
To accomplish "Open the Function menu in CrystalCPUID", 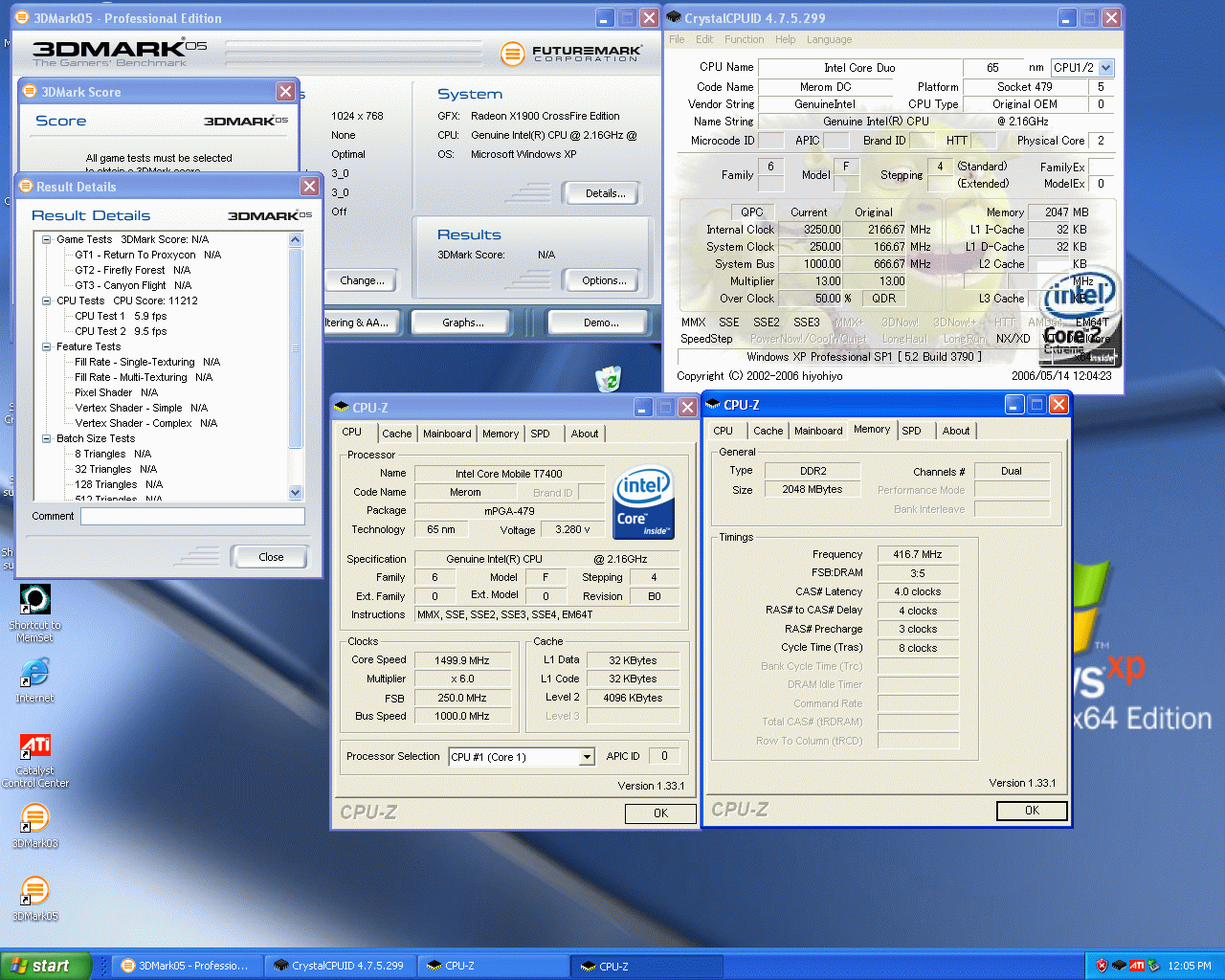I will [745, 39].
